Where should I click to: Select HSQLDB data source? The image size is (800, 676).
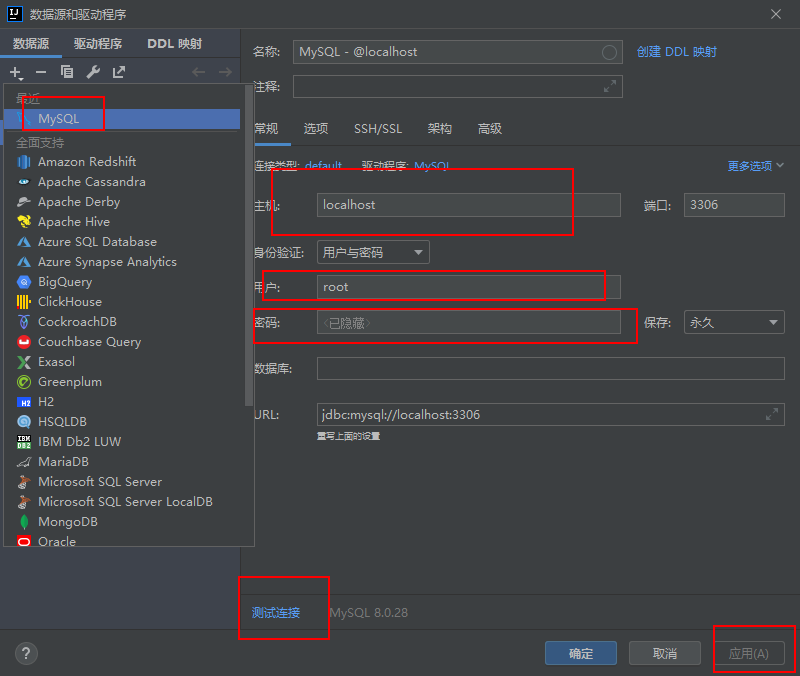121,422
